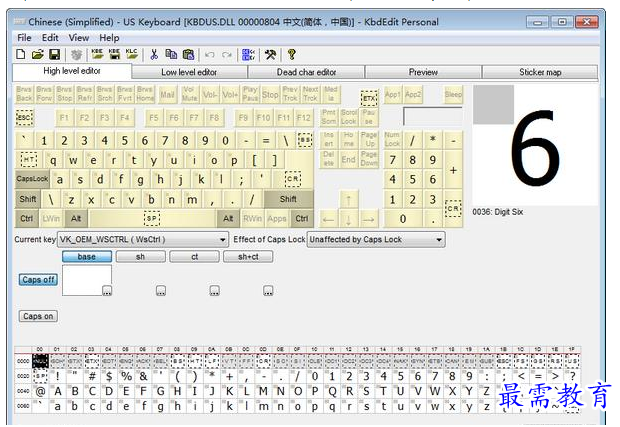
Task: Save as KBE file from the toolbar
Action: [114, 54]
